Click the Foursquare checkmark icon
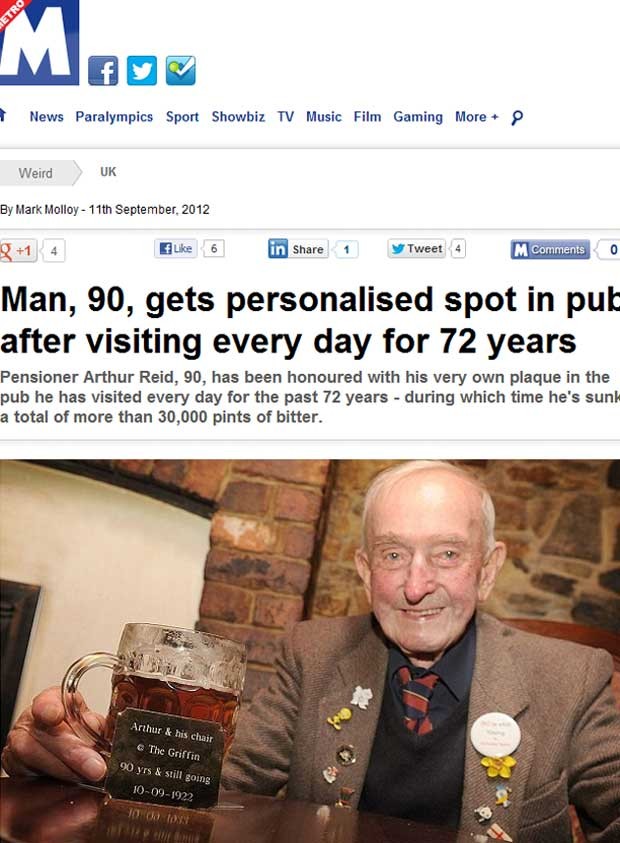620x843 pixels. point(181,70)
